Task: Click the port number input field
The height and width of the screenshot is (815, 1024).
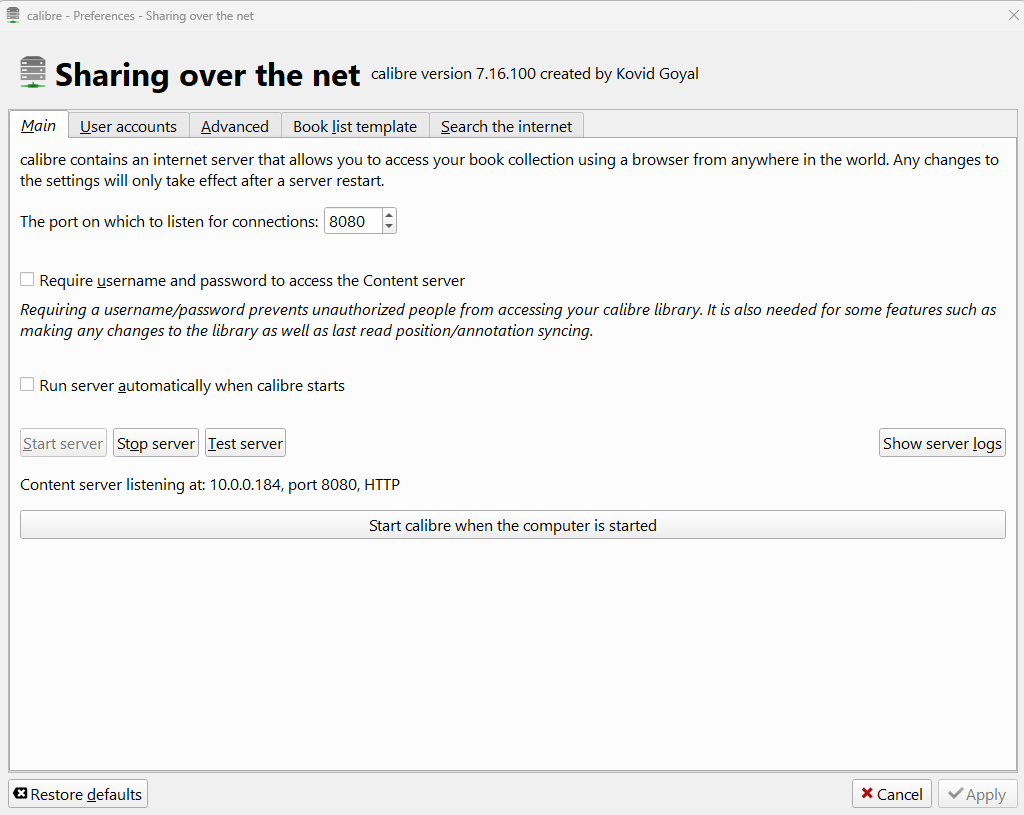Action: [x=352, y=221]
